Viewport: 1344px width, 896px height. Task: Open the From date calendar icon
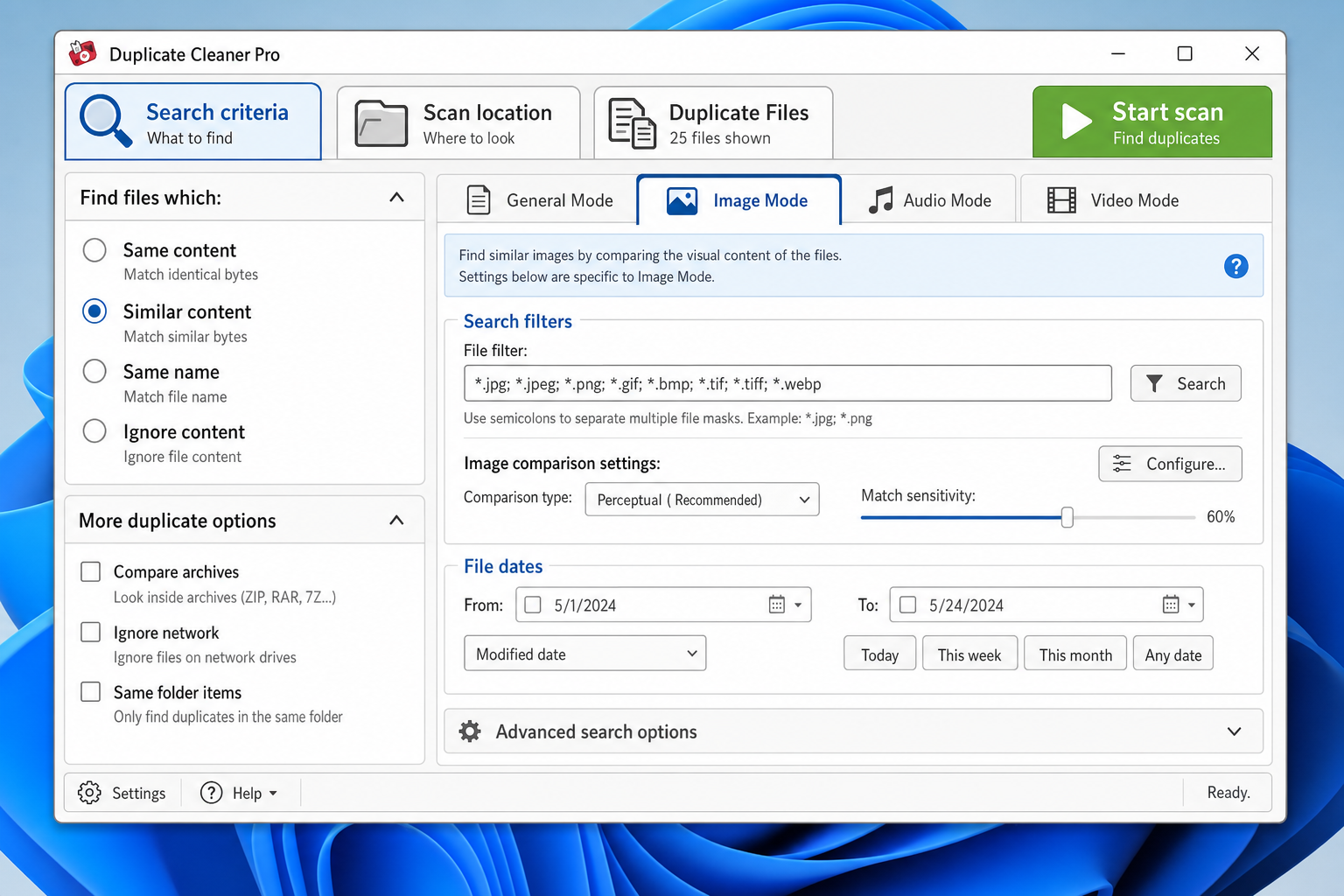(776, 605)
